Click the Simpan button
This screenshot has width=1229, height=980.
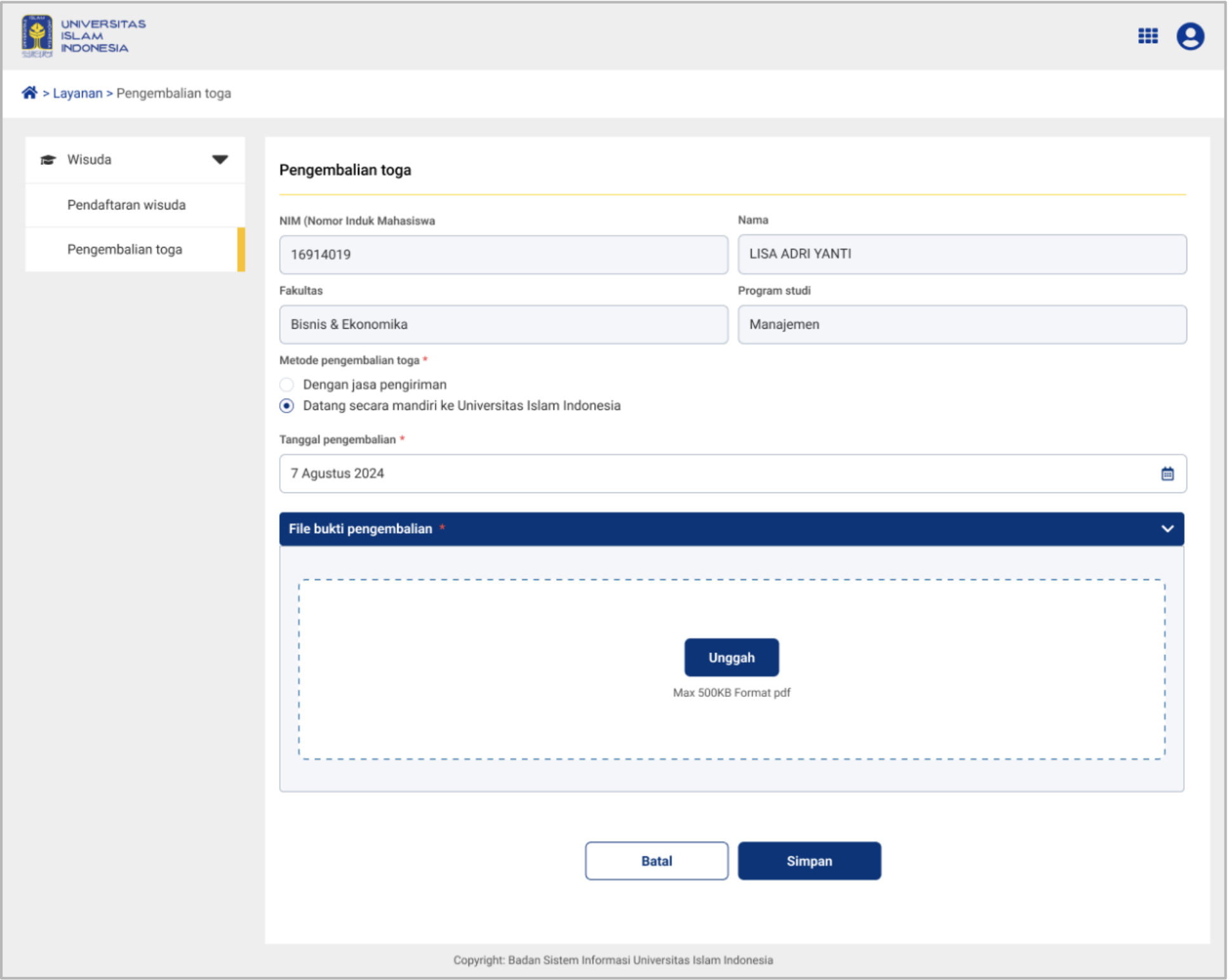809,861
